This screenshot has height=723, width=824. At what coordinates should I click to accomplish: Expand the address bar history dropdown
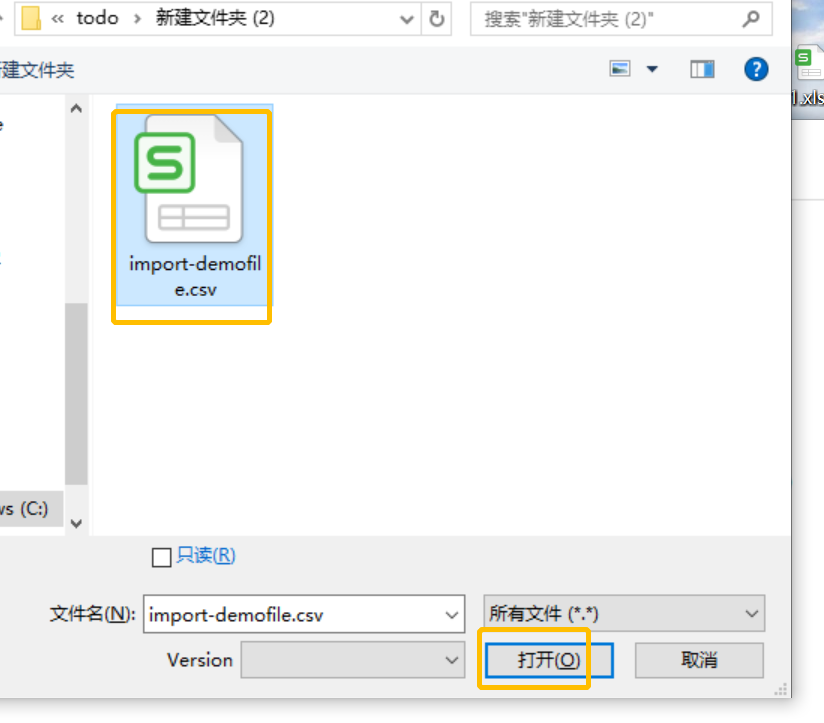406,19
